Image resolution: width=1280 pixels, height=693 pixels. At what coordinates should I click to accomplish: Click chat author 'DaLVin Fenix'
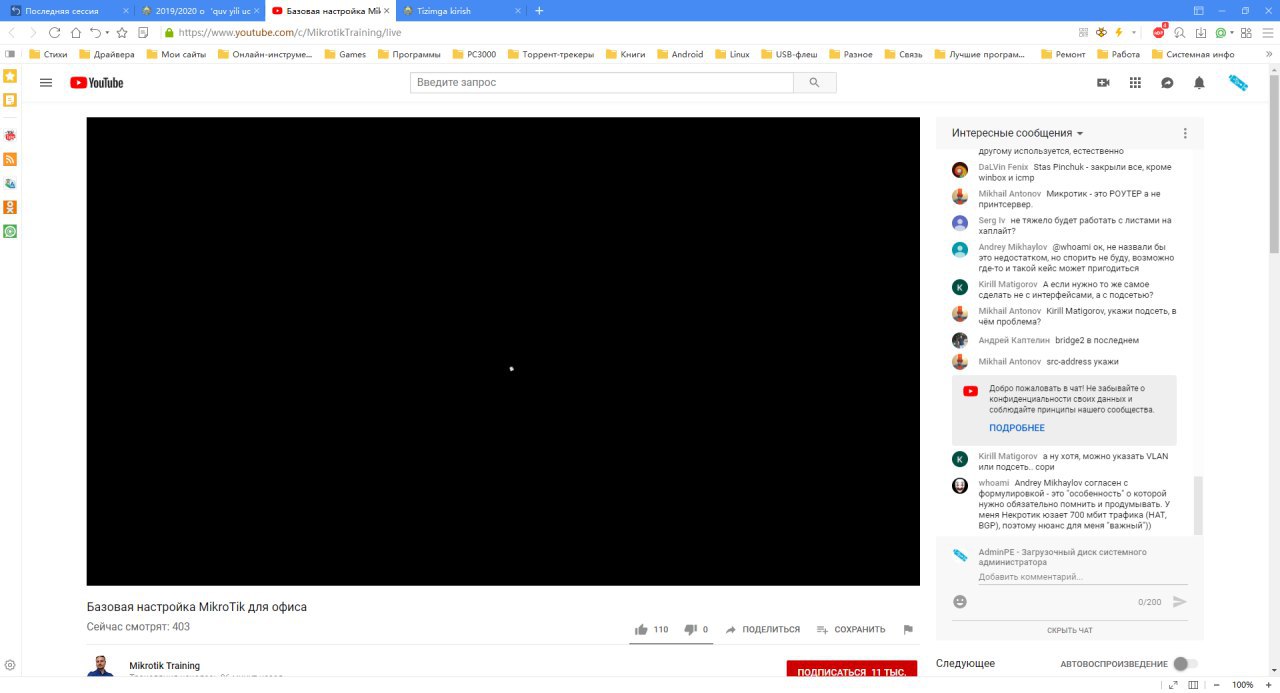1003,167
